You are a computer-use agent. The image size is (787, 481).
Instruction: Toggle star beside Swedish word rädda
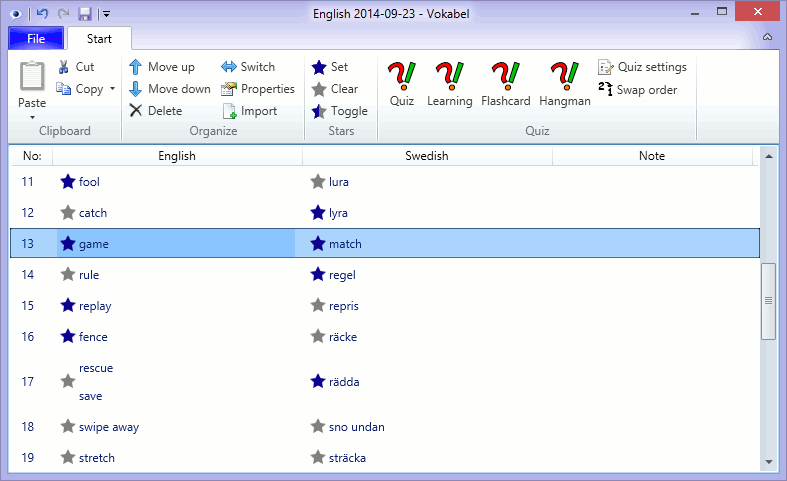[x=318, y=382]
